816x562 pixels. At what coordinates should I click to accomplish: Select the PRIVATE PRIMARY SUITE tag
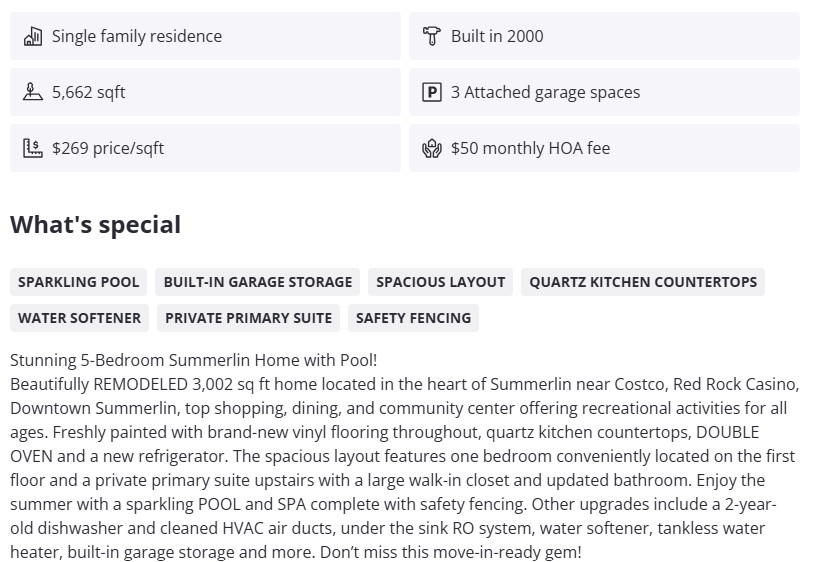click(x=248, y=318)
